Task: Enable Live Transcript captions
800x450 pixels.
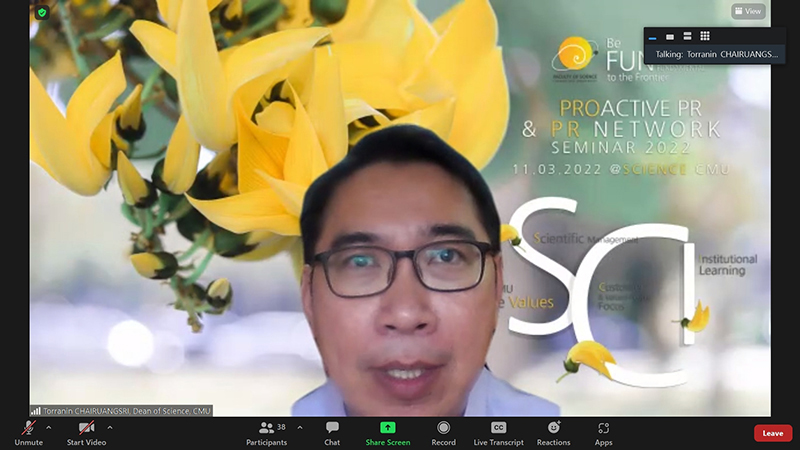Action: [x=498, y=434]
